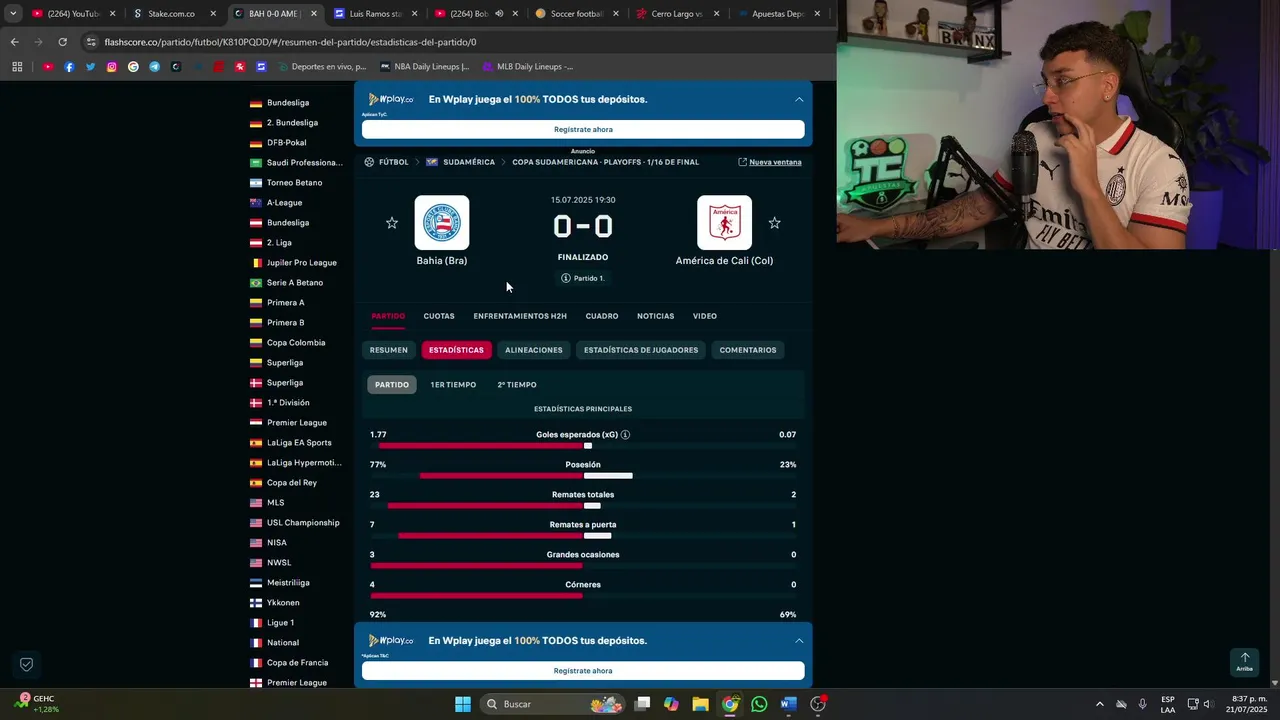Image resolution: width=1280 pixels, height=720 pixels.
Task: Open RESUMEN sub-tab
Action: coord(389,350)
